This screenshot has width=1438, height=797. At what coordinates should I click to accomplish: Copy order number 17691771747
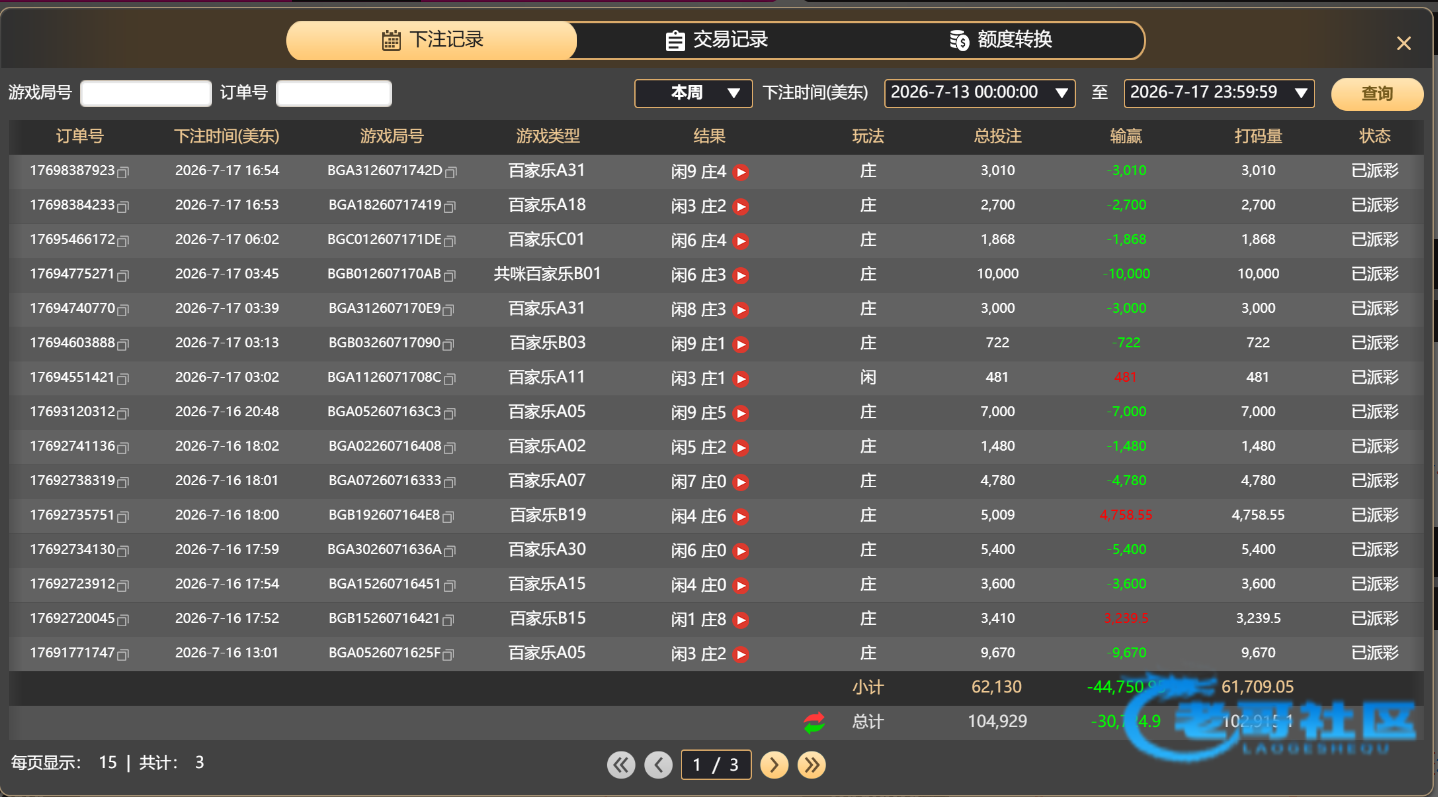(123, 655)
